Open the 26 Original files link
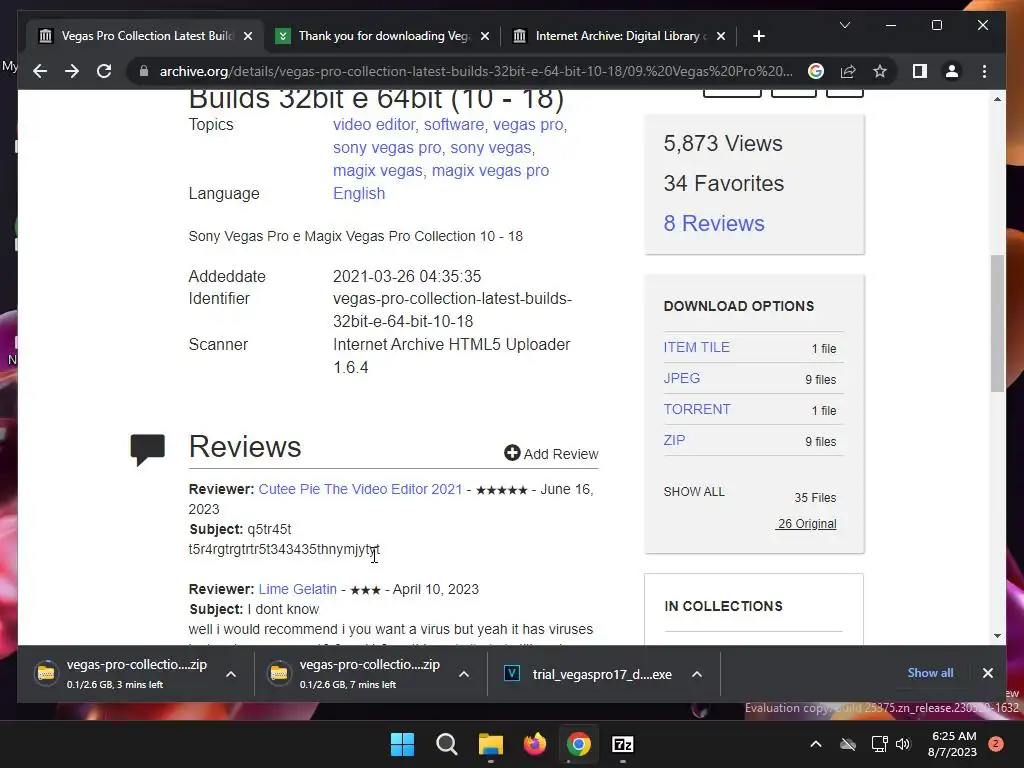 807,524
